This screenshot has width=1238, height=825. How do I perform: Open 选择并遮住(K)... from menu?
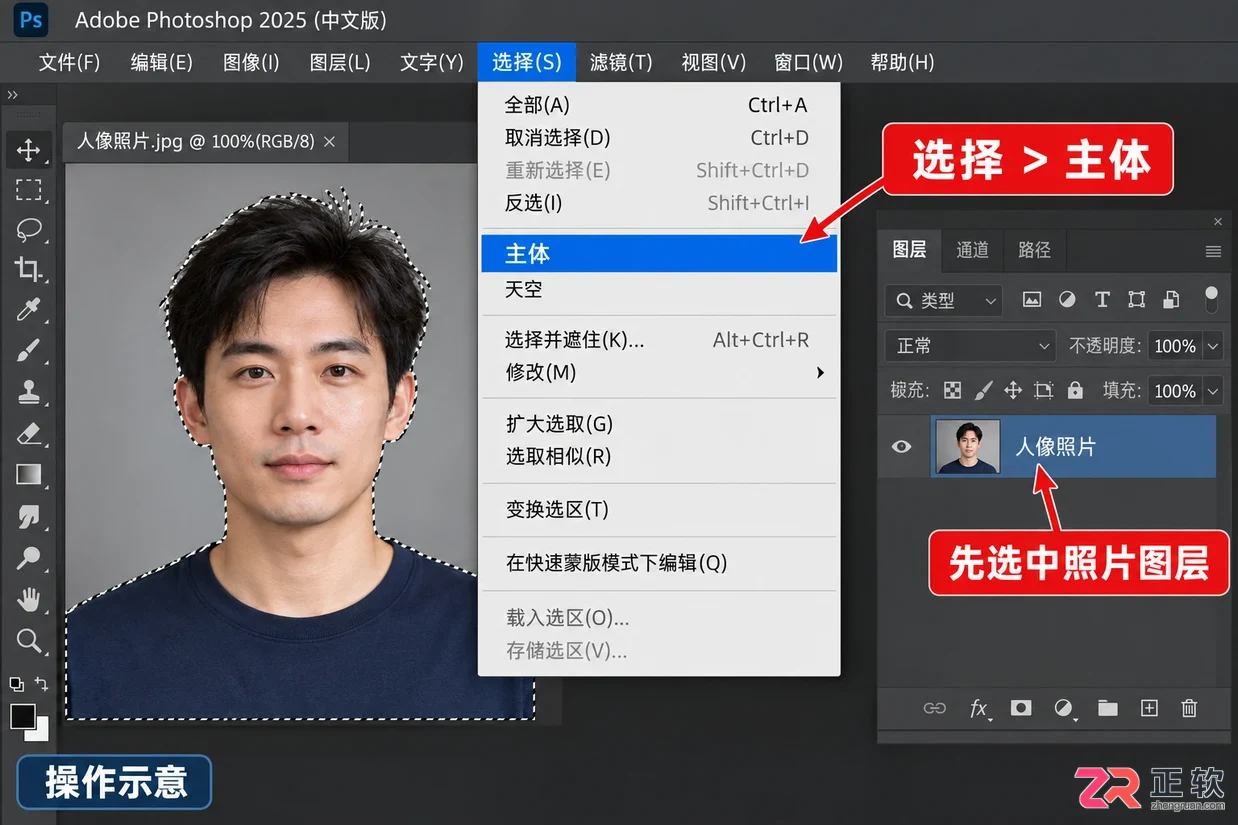(658, 340)
